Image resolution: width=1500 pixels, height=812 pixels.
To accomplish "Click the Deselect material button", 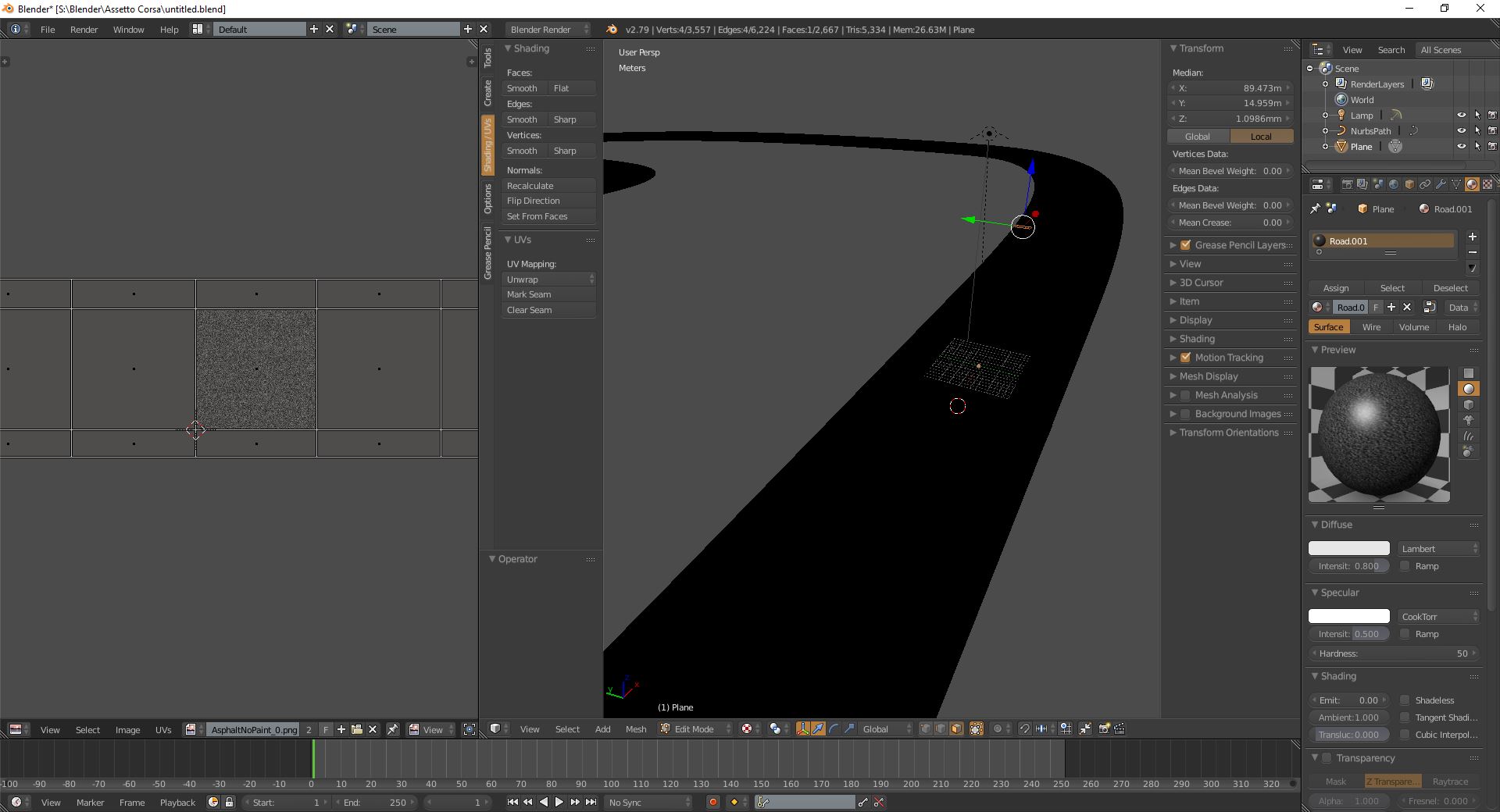I will 1450,287.
